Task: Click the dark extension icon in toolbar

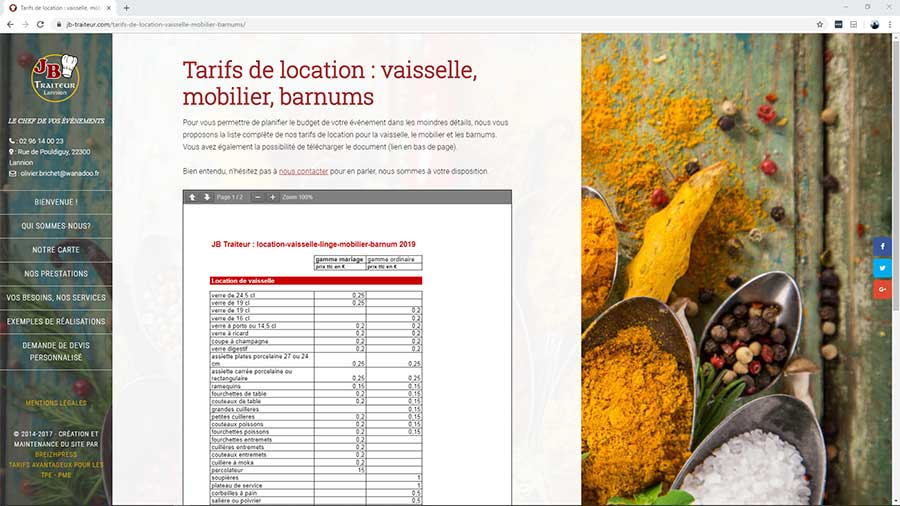Action: point(839,25)
